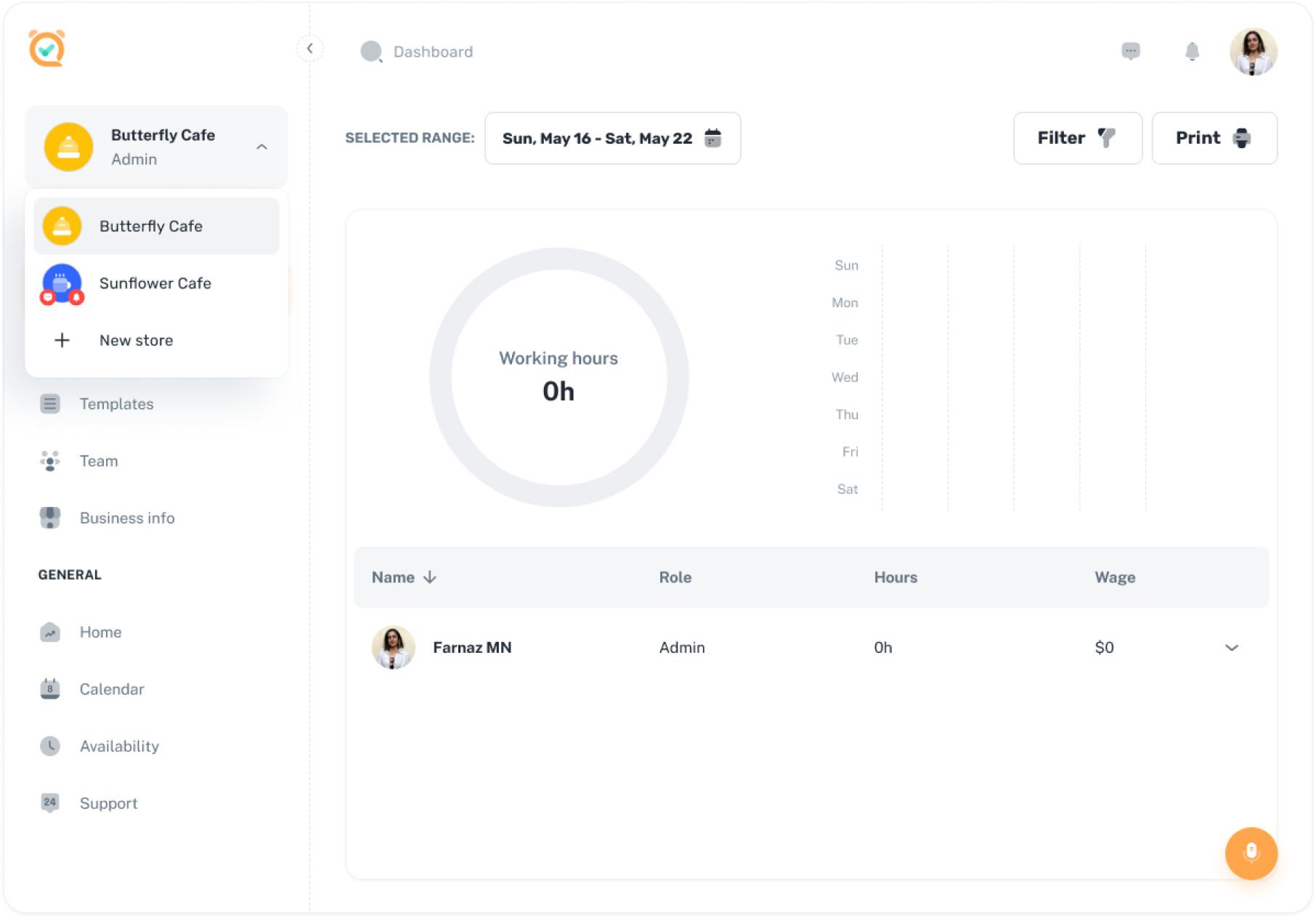The width and height of the screenshot is (1316, 918).
Task: Check notifications via bell icon
Action: tap(1191, 51)
